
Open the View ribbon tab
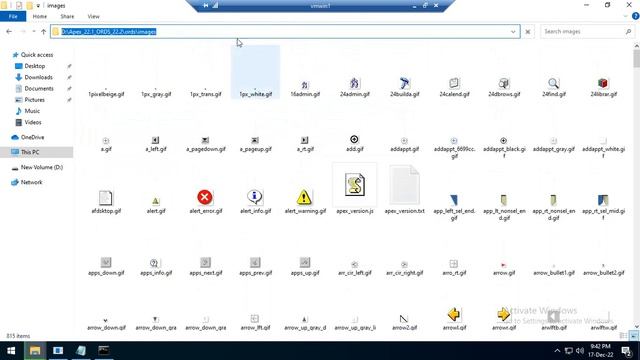pos(93,16)
